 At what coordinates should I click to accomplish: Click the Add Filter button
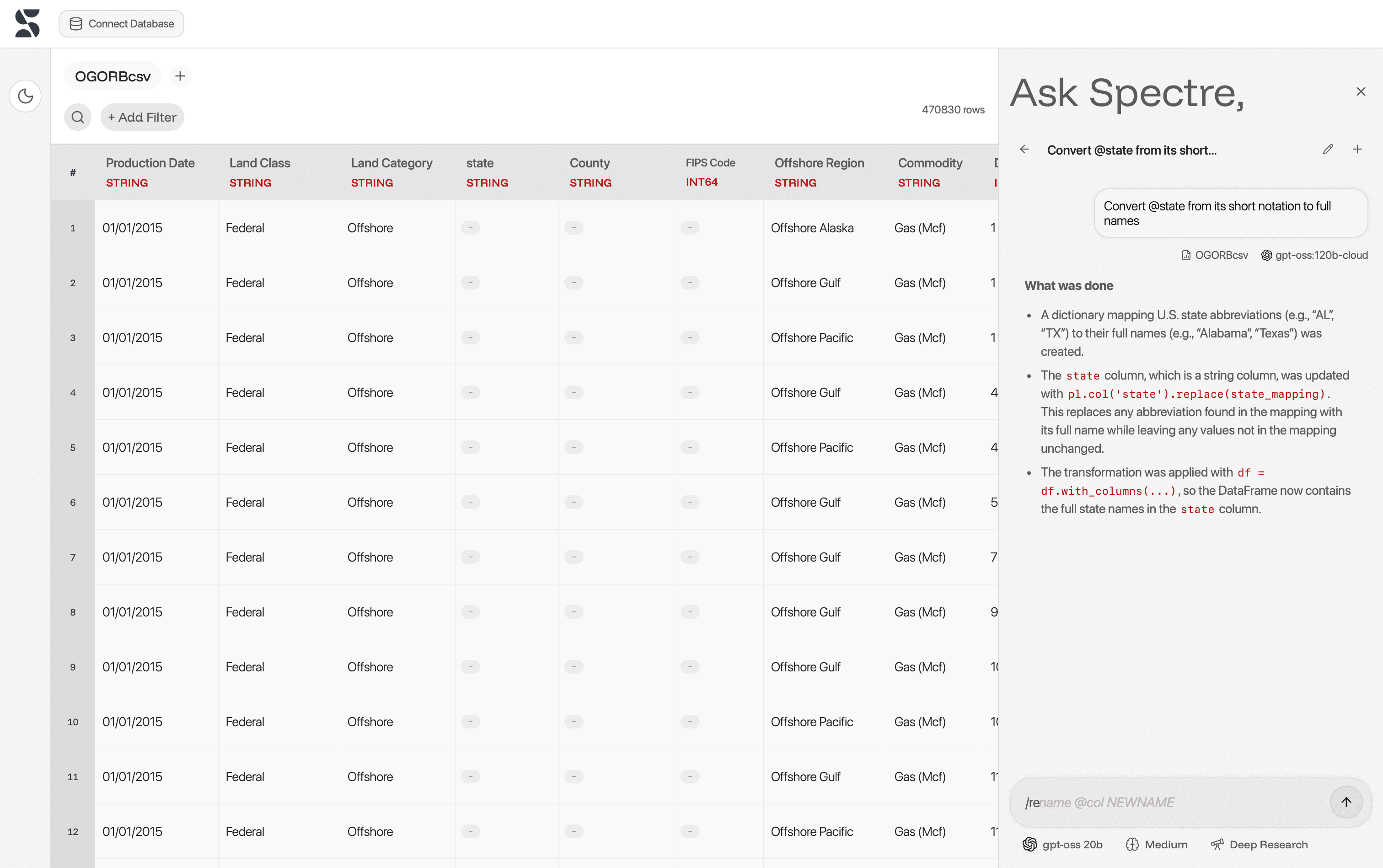click(142, 117)
